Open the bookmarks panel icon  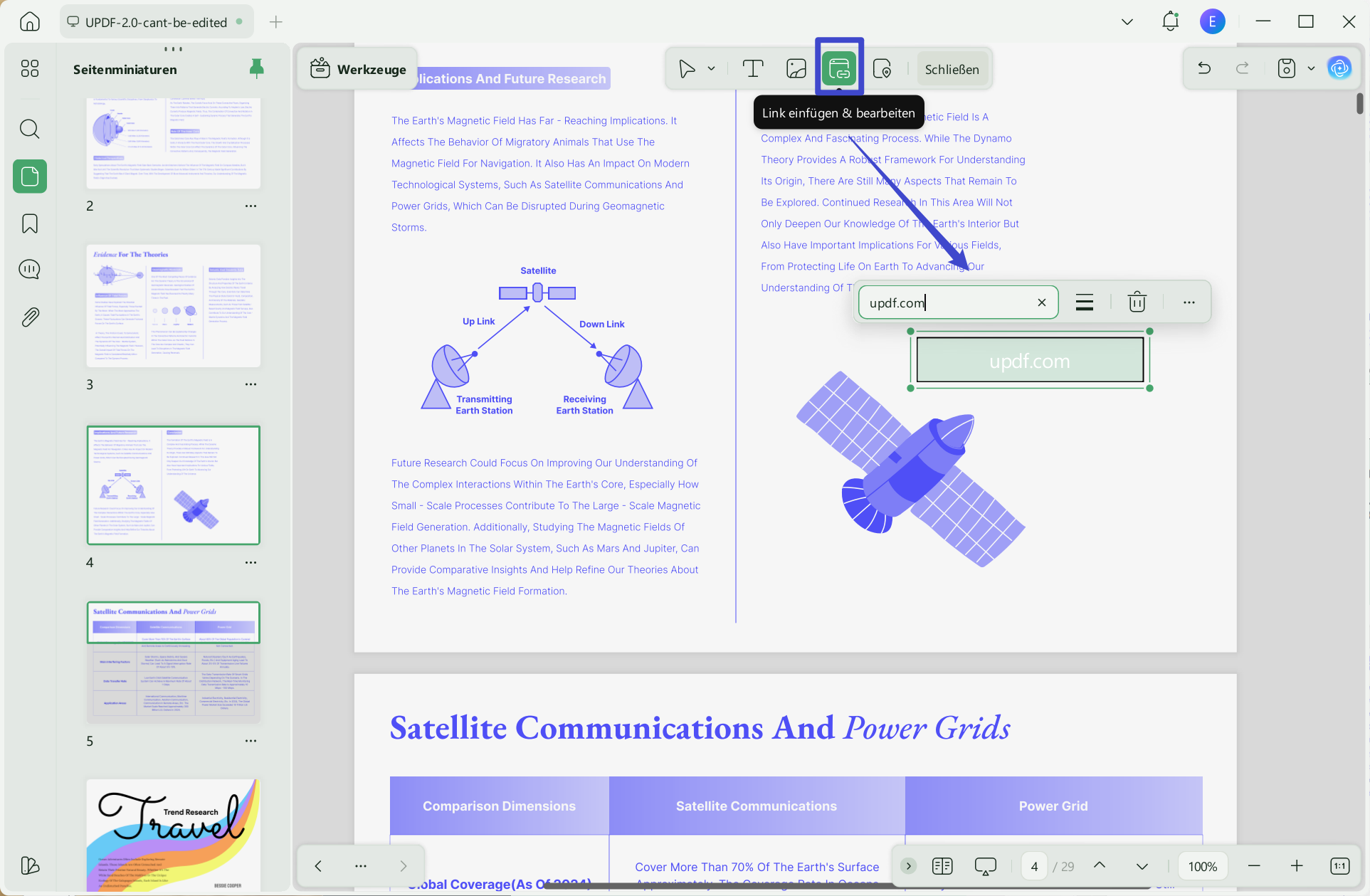tap(29, 223)
